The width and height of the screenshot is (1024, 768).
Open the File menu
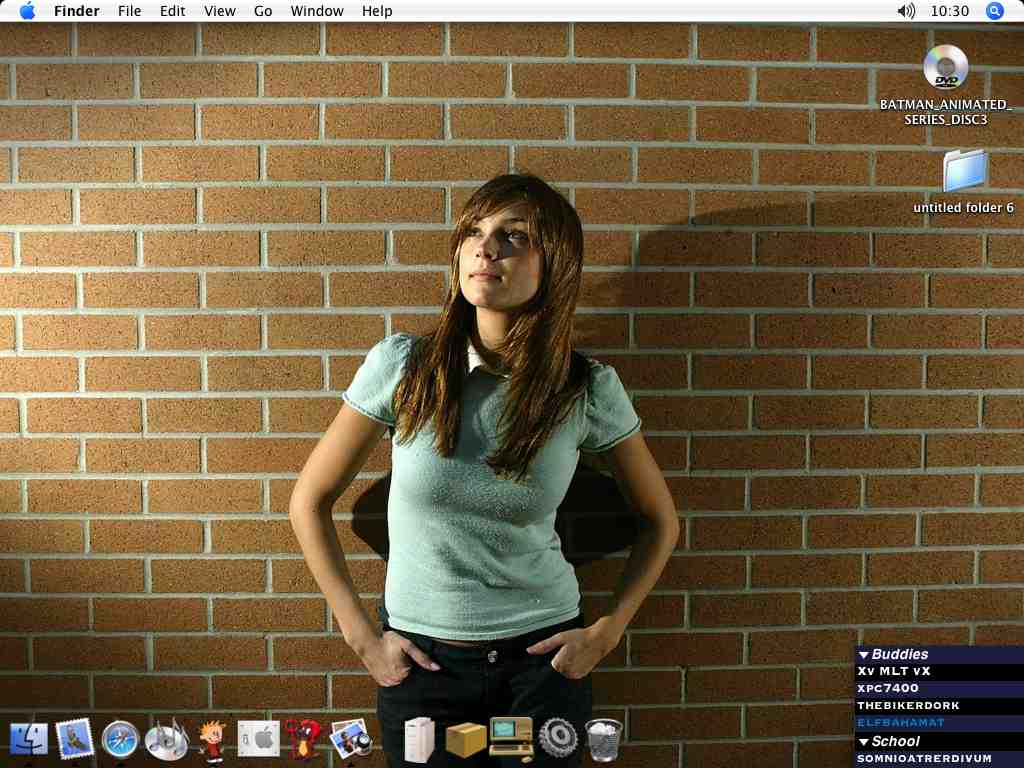click(129, 11)
